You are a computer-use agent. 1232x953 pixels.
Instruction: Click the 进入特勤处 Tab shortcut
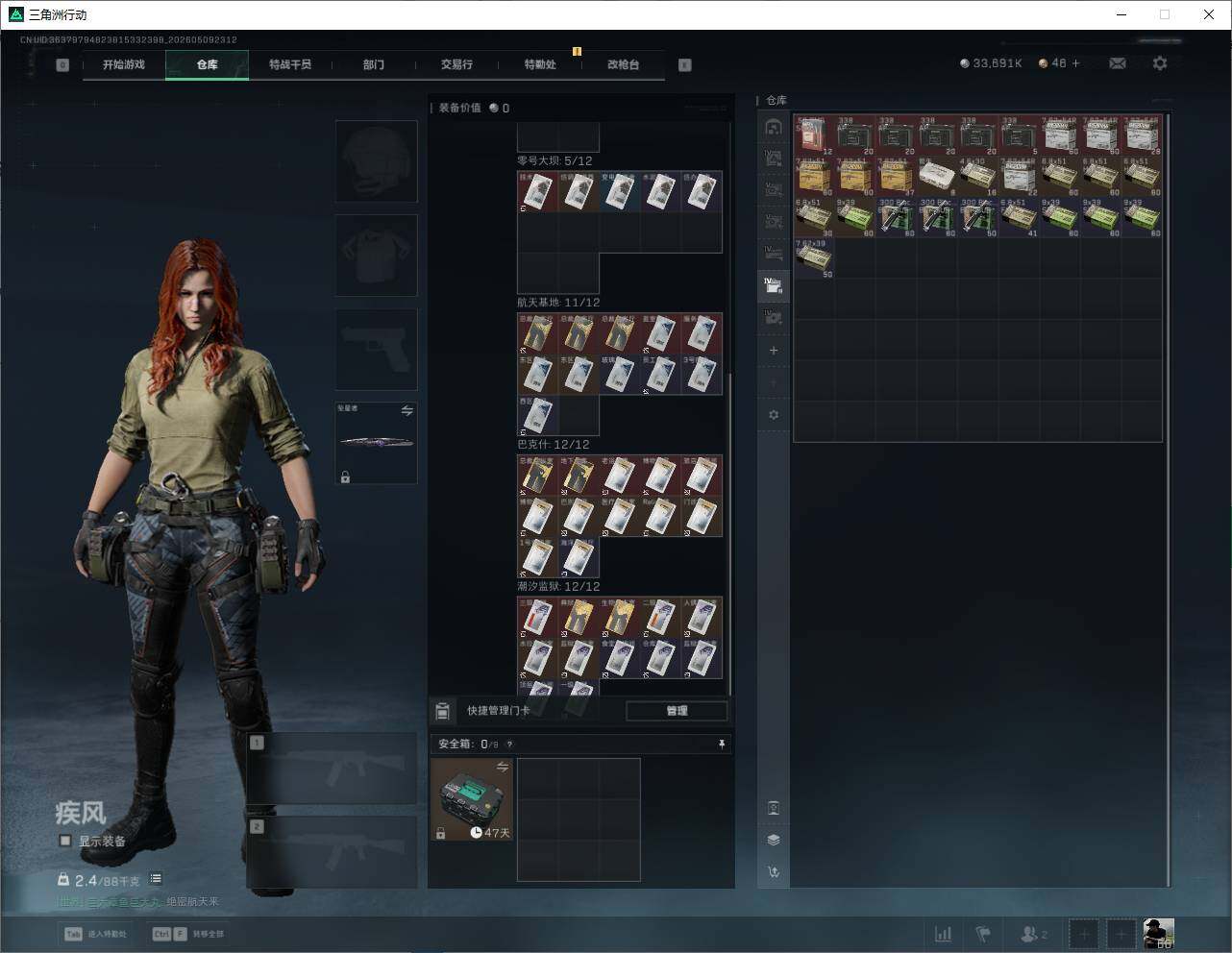(96, 934)
